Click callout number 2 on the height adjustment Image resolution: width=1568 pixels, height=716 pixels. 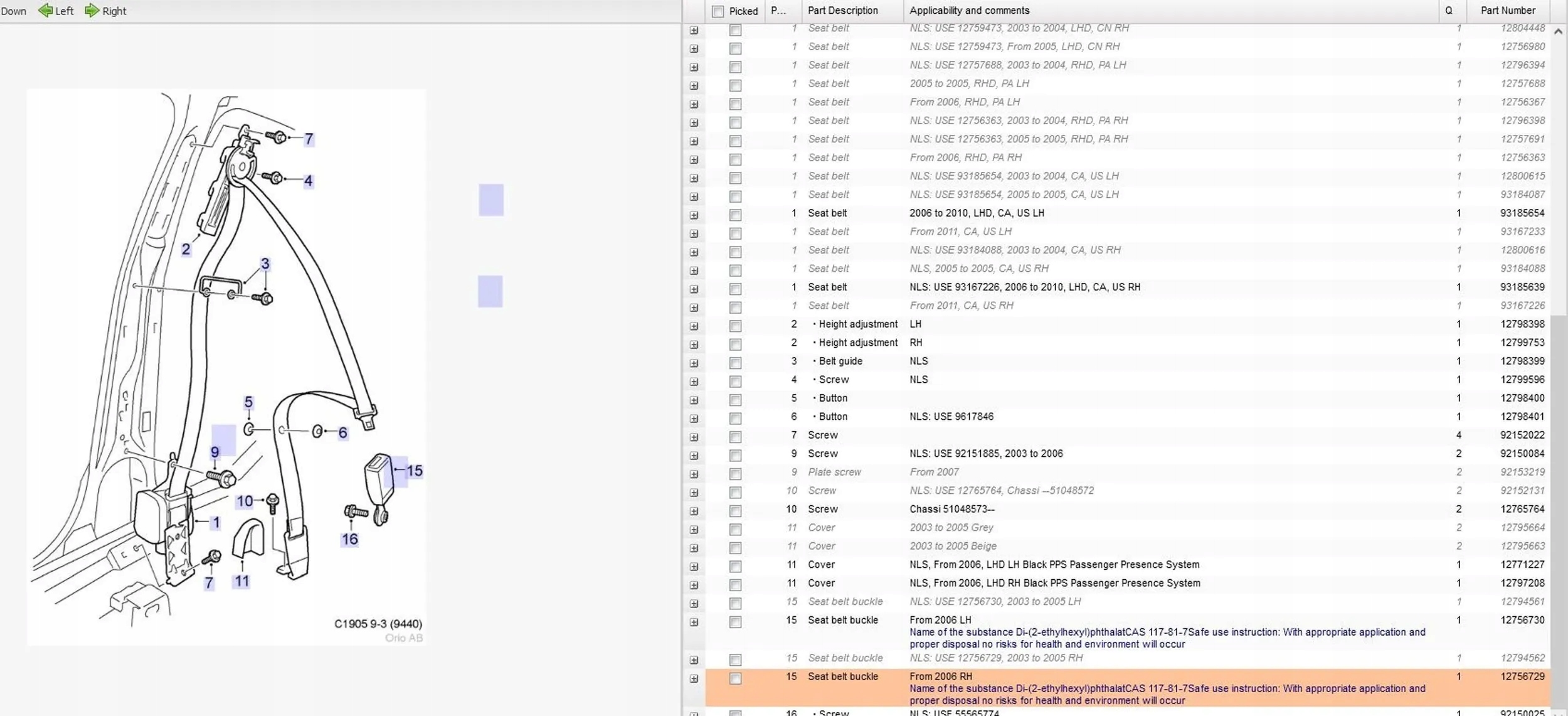(186, 249)
